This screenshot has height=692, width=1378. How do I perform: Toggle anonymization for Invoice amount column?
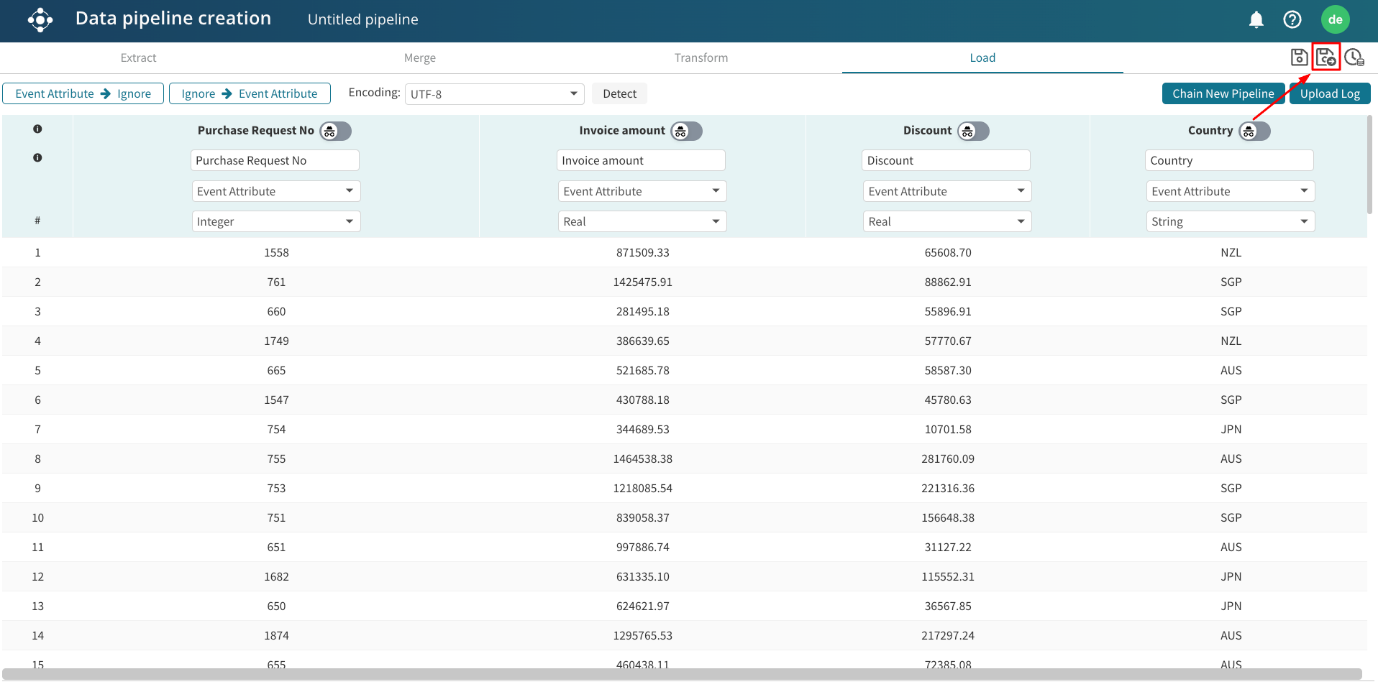point(686,131)
